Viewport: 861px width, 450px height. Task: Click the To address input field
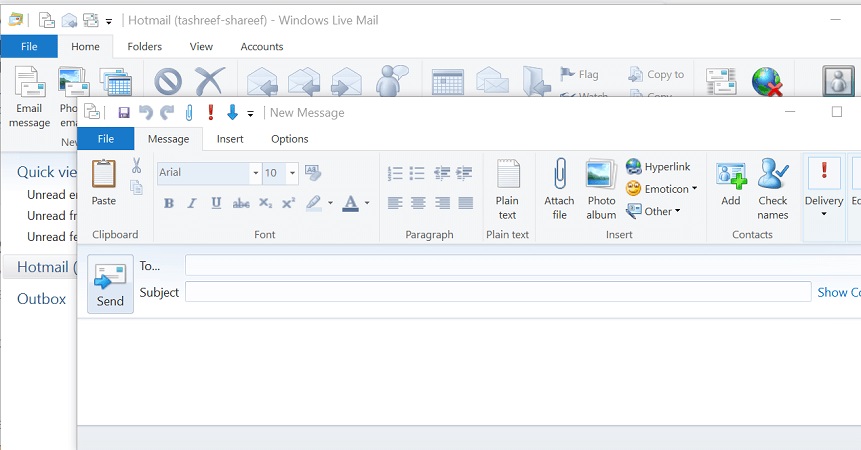click(x=523, y=265)
